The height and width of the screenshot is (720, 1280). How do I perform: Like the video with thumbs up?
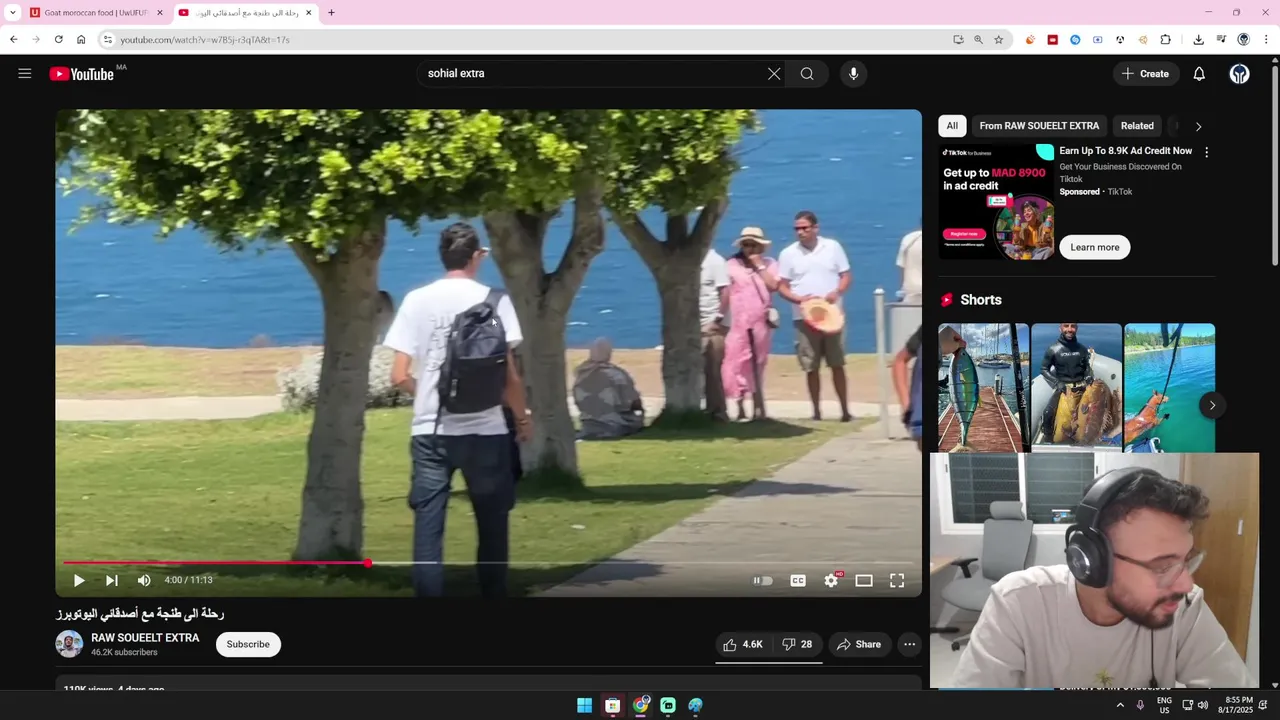743,644
